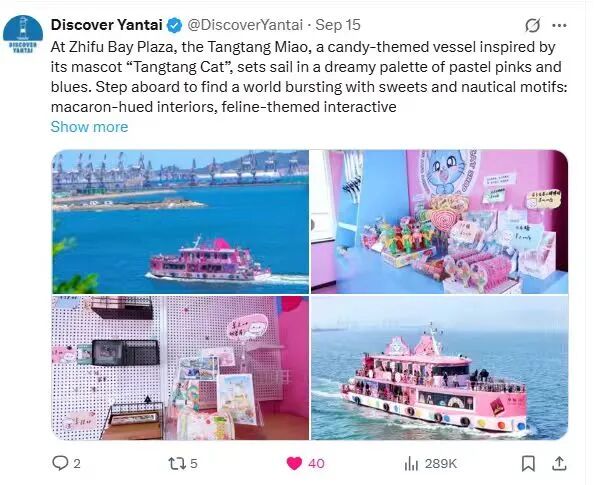Expand post text with Show more
Screen dimensions: 598x485
click(x=89, y=127)
